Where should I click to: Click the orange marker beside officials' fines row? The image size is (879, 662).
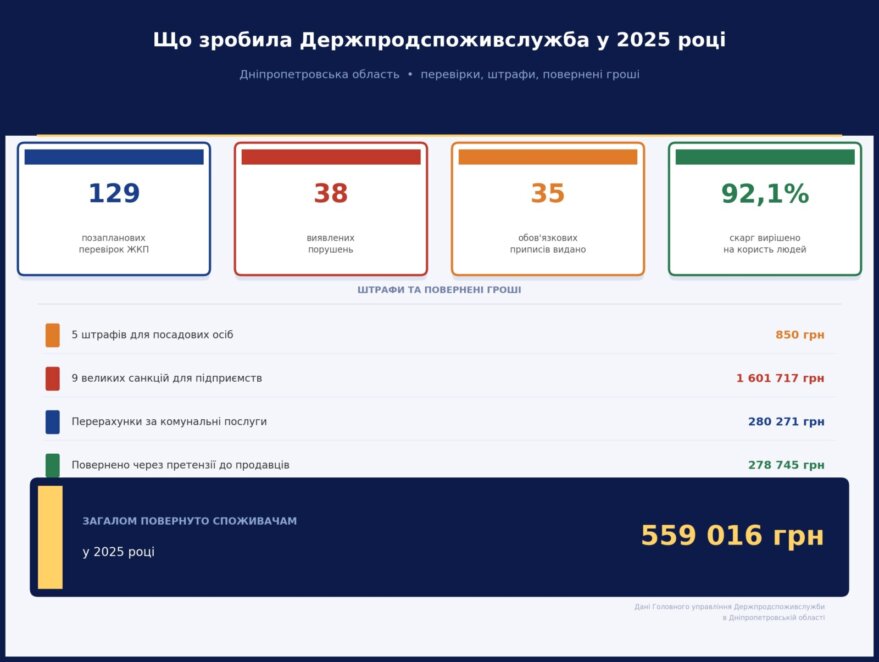click(x=52, y=335)
